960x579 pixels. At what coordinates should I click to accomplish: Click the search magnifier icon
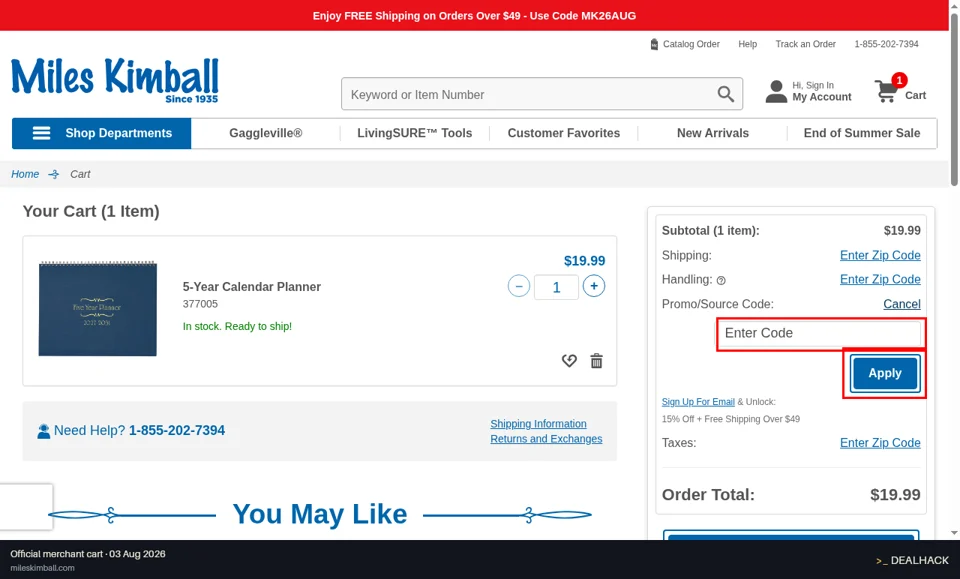pyautogui.click(x=726, y=94)
